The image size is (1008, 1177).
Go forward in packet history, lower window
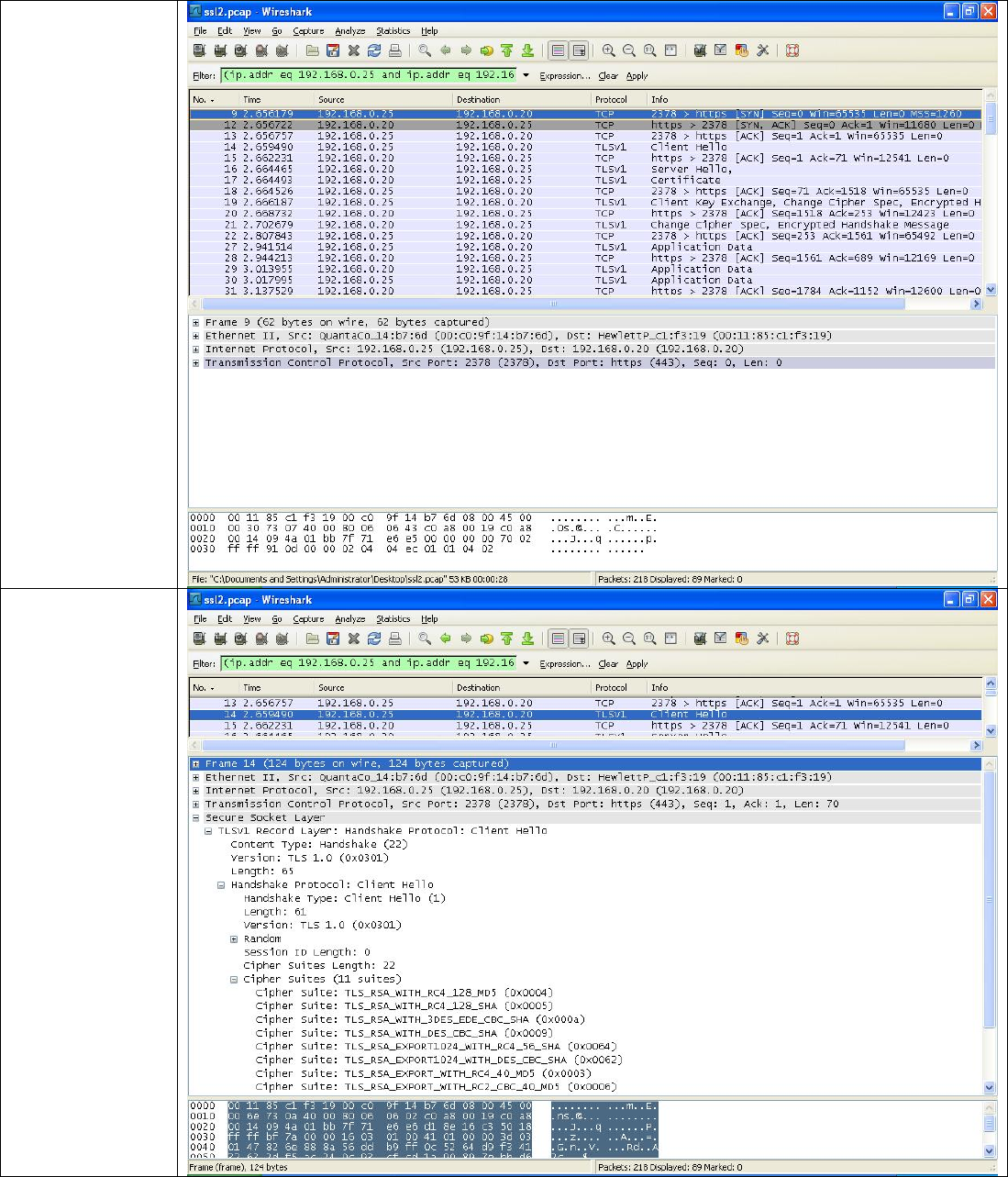[466, 638]
